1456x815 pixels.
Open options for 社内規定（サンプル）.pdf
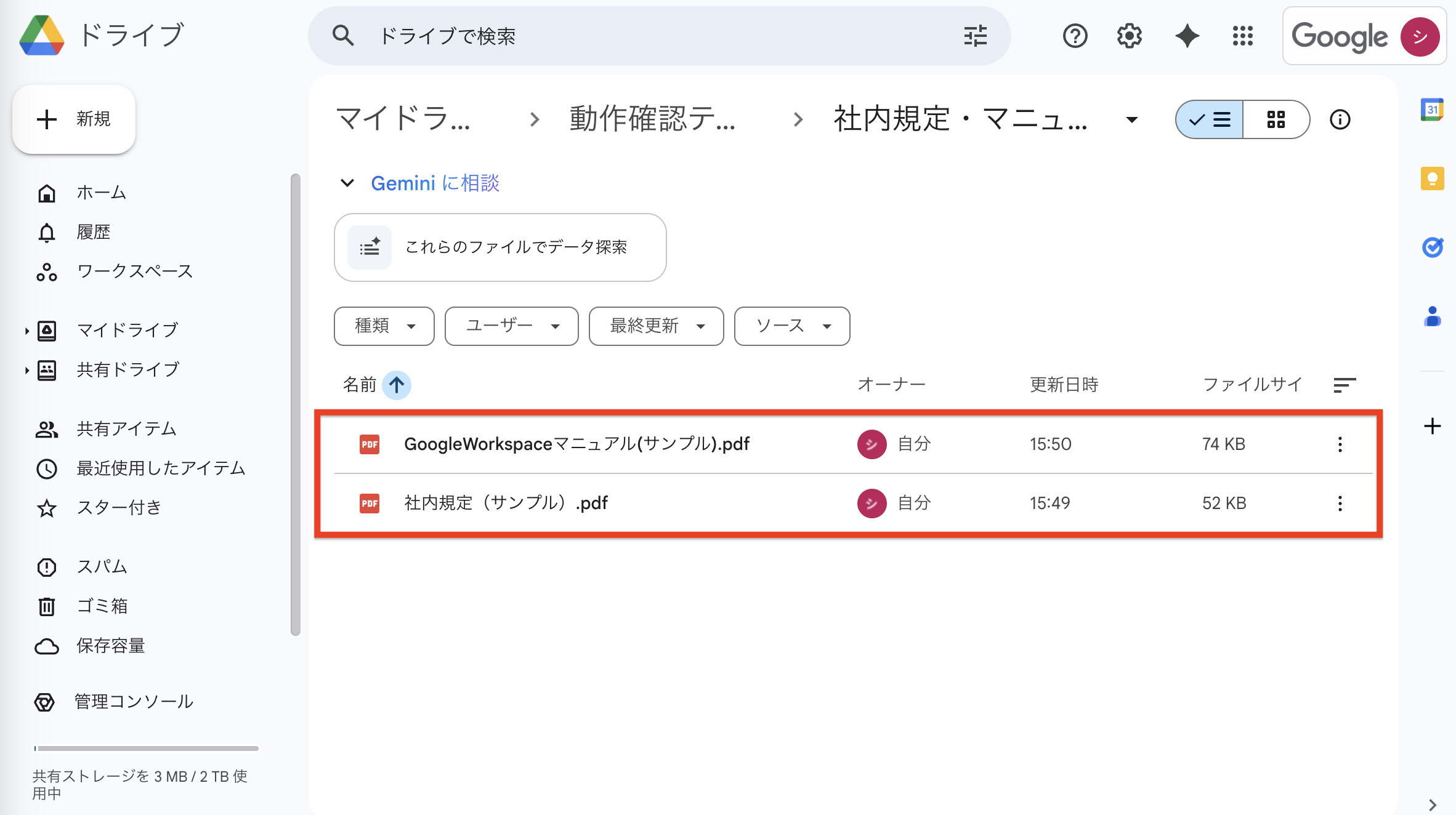[x=1340, y=503]
